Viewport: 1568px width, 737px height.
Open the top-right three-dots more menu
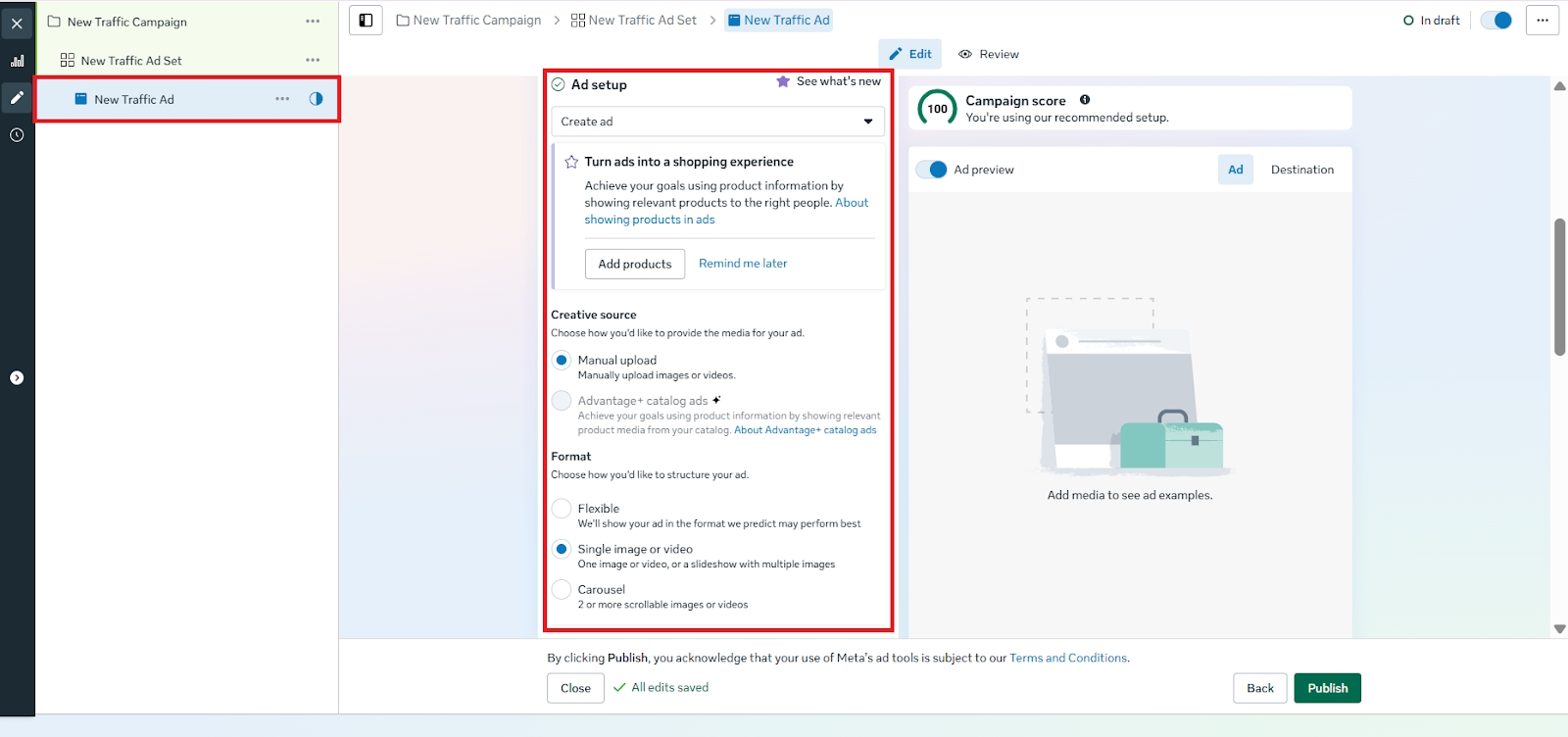(x=1542, y=21)
